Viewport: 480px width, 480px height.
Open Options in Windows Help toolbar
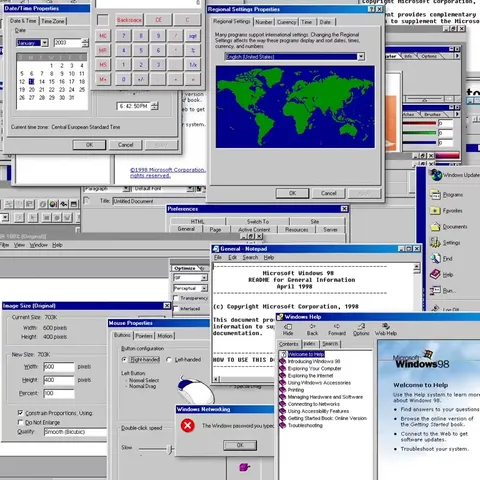(361, 330)
